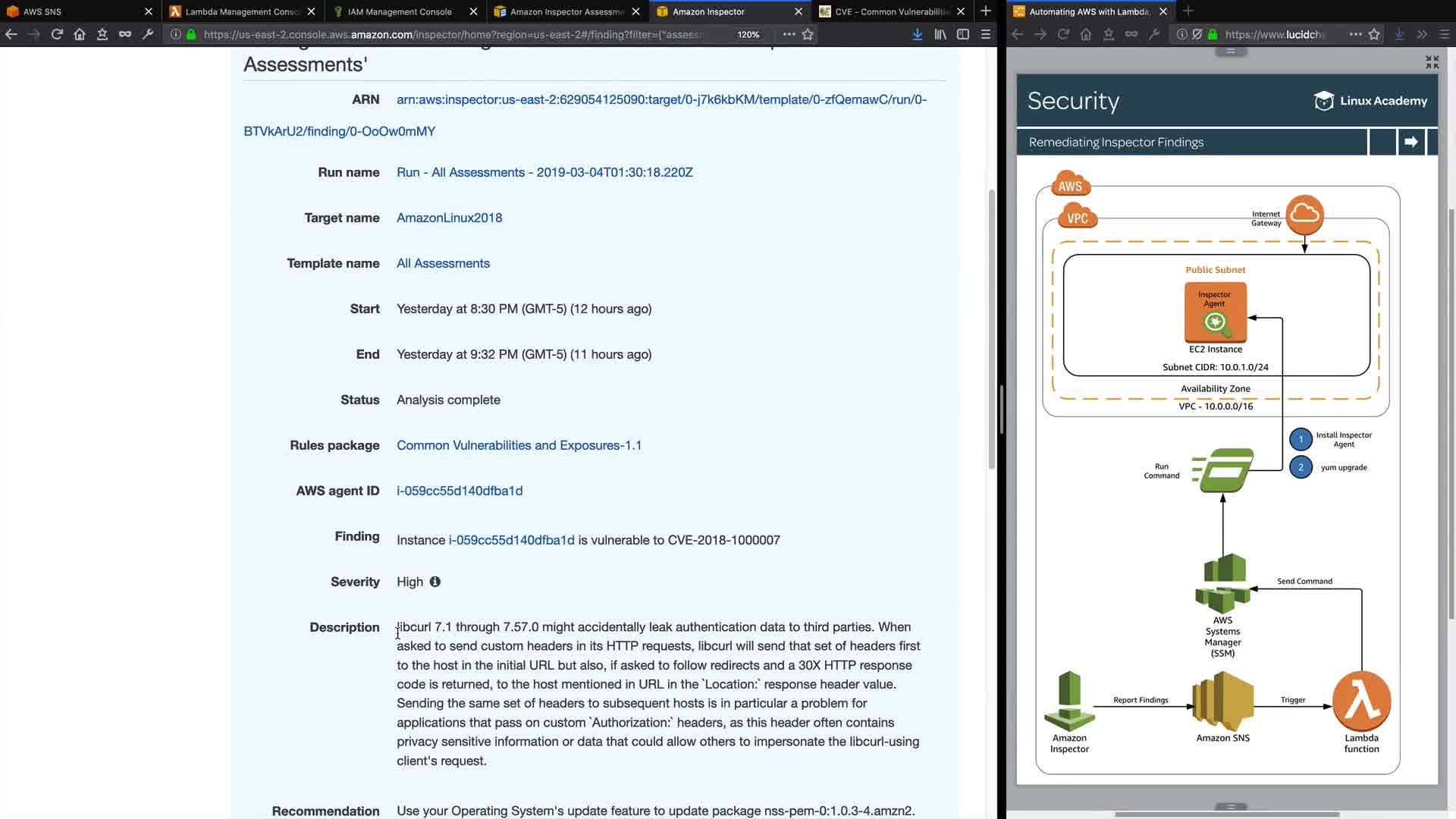Open the AmazonLinux2018 target link
1456x819 pixels.
(x=449, y=218)
